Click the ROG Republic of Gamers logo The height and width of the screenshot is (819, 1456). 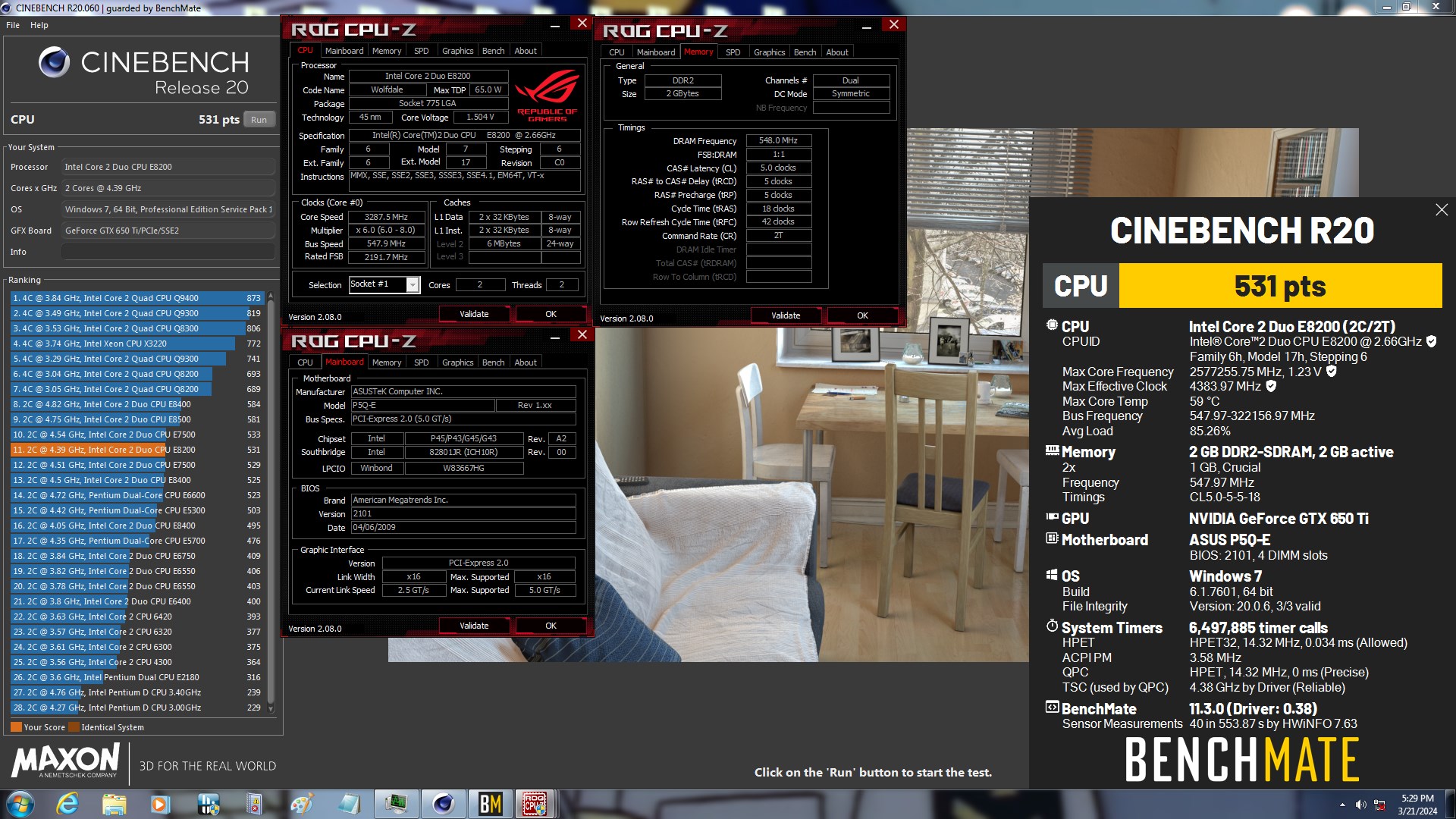548,95
